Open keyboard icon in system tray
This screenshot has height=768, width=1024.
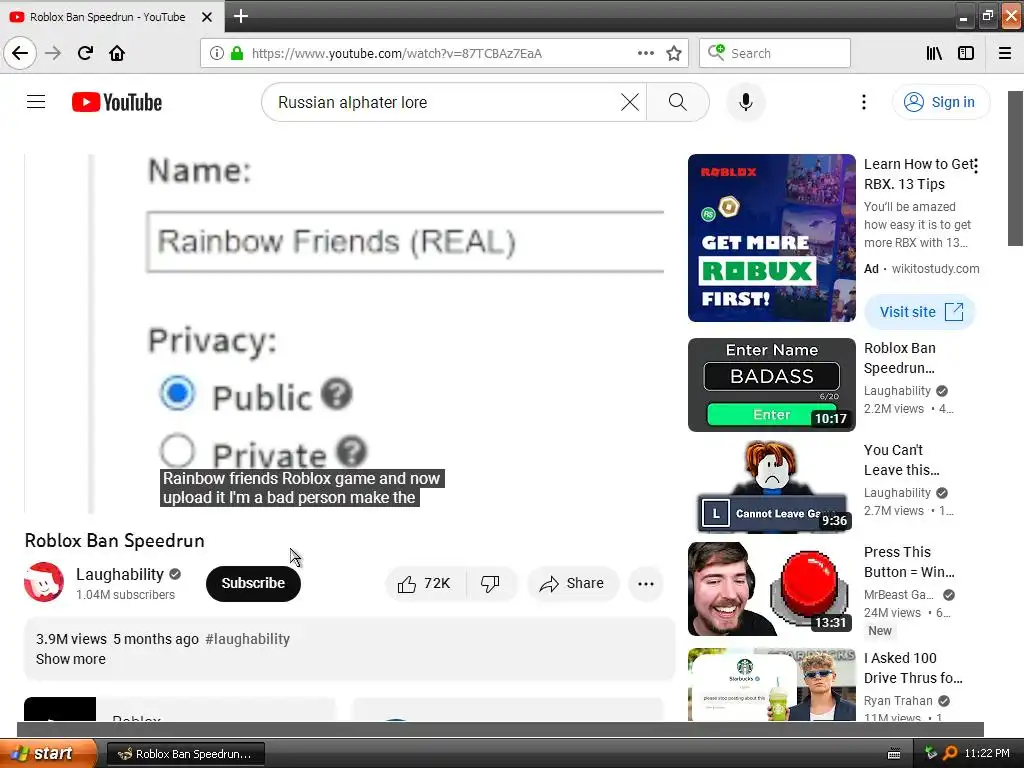(x=894, y=754)
